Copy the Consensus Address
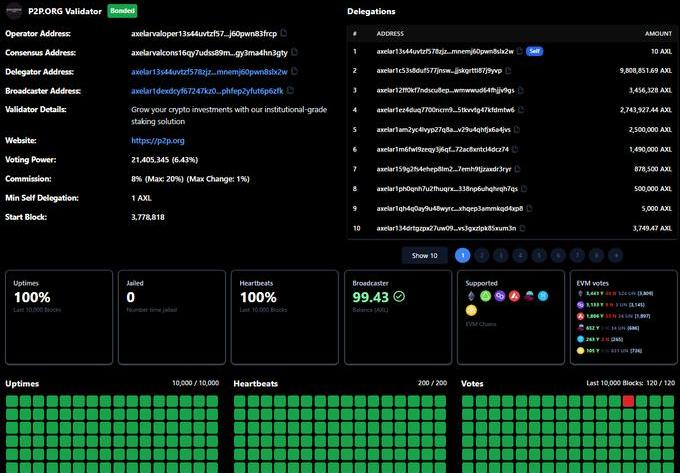 tap(294, 52)
